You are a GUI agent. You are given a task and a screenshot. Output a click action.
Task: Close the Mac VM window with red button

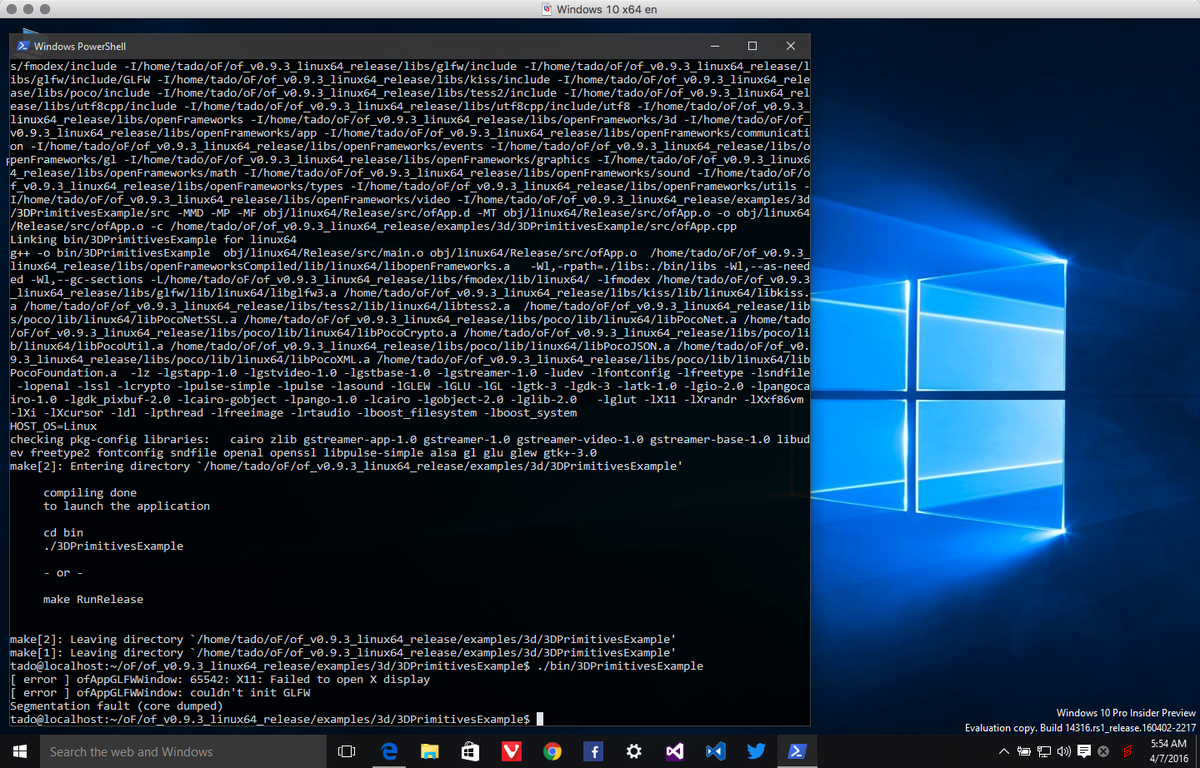click(13, 10)
